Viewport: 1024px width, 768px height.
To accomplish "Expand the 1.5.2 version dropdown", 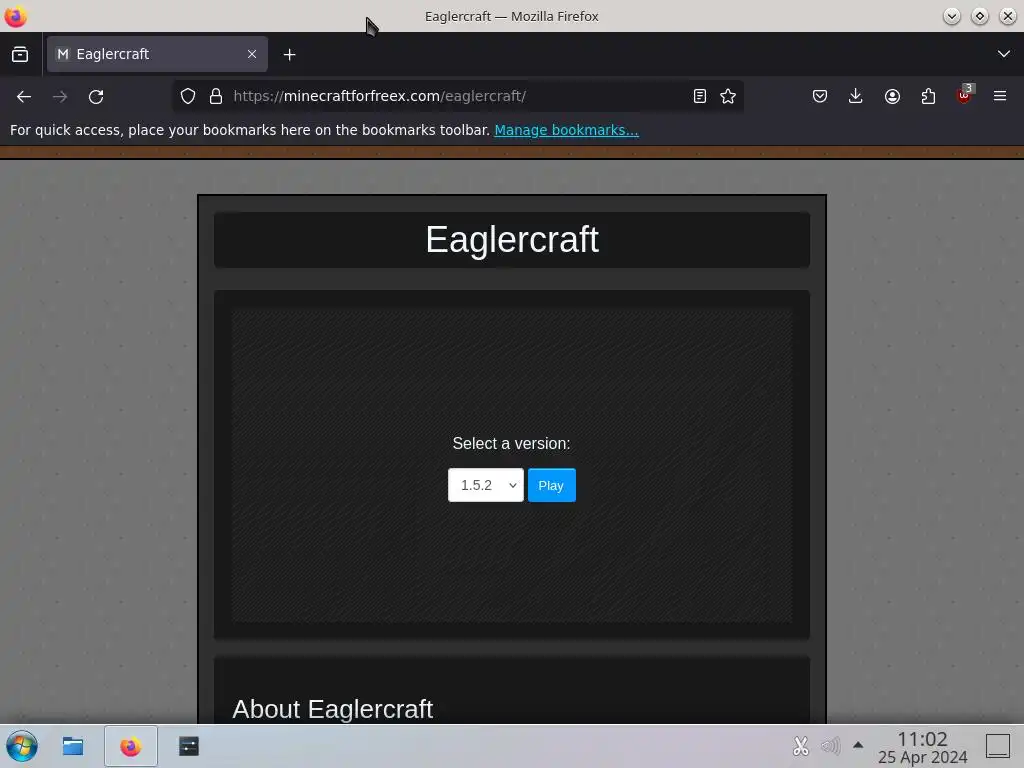I will [x=485, y=485].
